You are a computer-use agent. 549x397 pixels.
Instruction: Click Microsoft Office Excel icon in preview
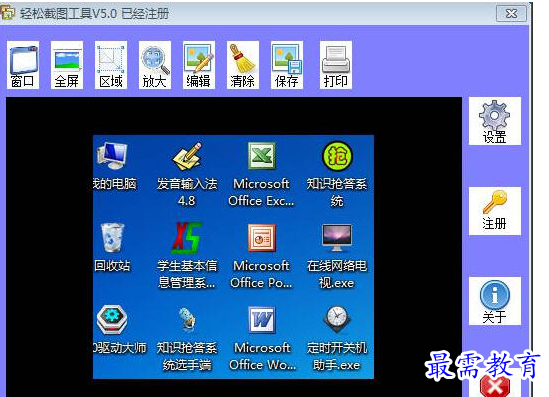click(x=262, y=156)
